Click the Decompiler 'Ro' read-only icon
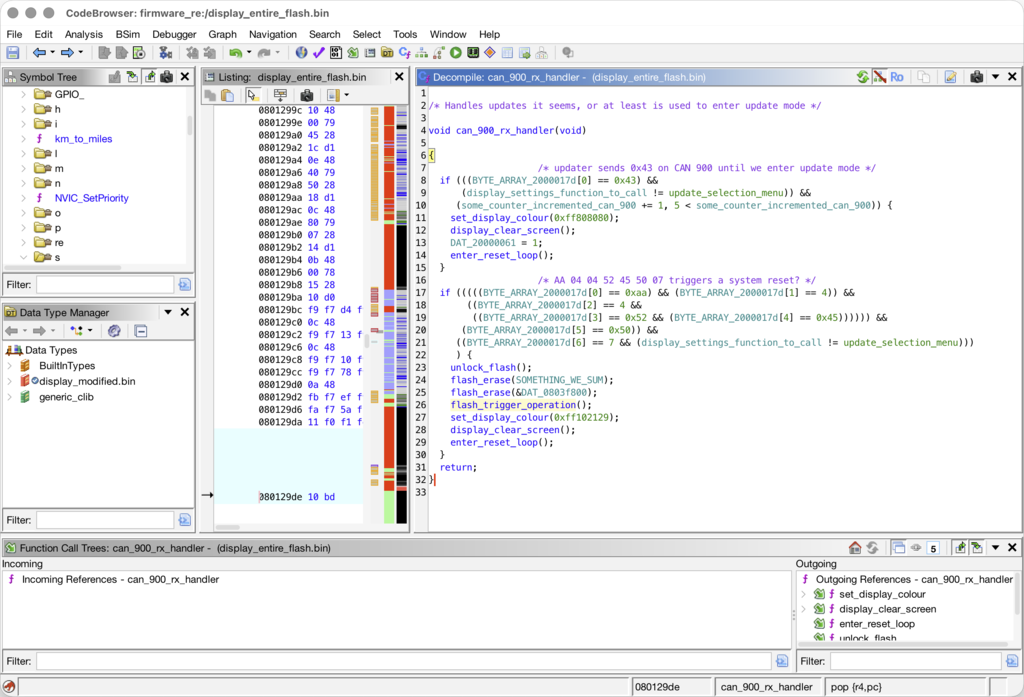The height and width of the screenshot is (697, 1024). coord(897,77)
